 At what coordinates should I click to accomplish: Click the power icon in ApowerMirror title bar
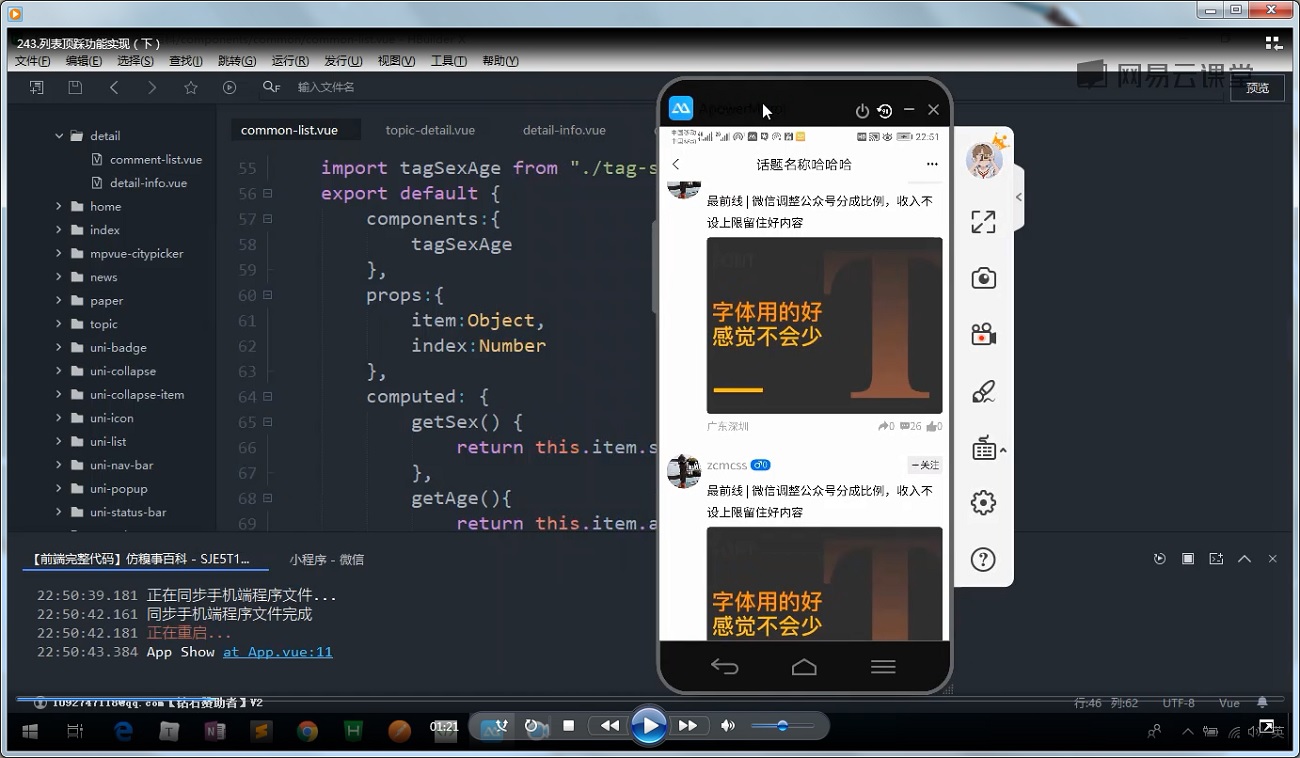[862, 110]
